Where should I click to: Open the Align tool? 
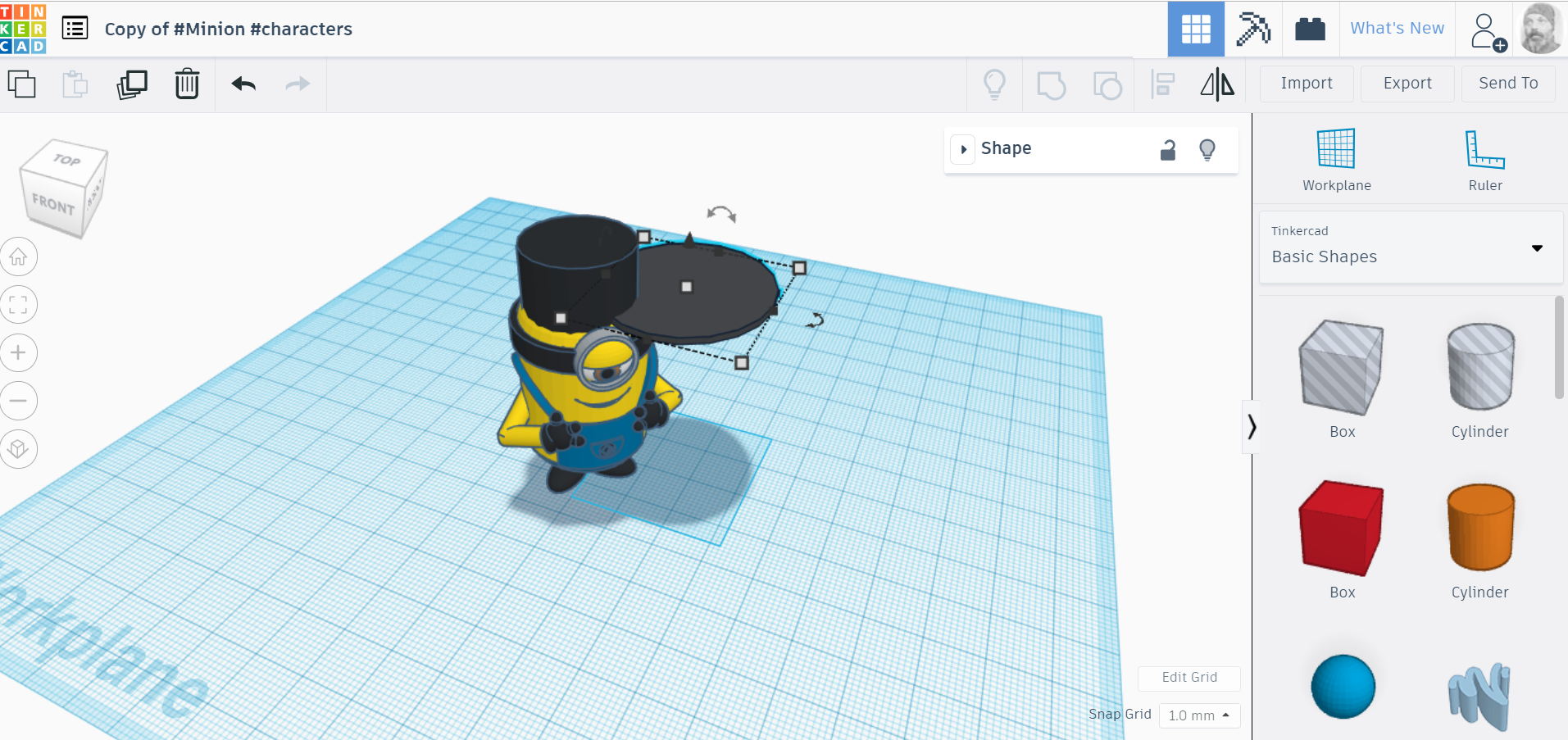pos(1163,84)
